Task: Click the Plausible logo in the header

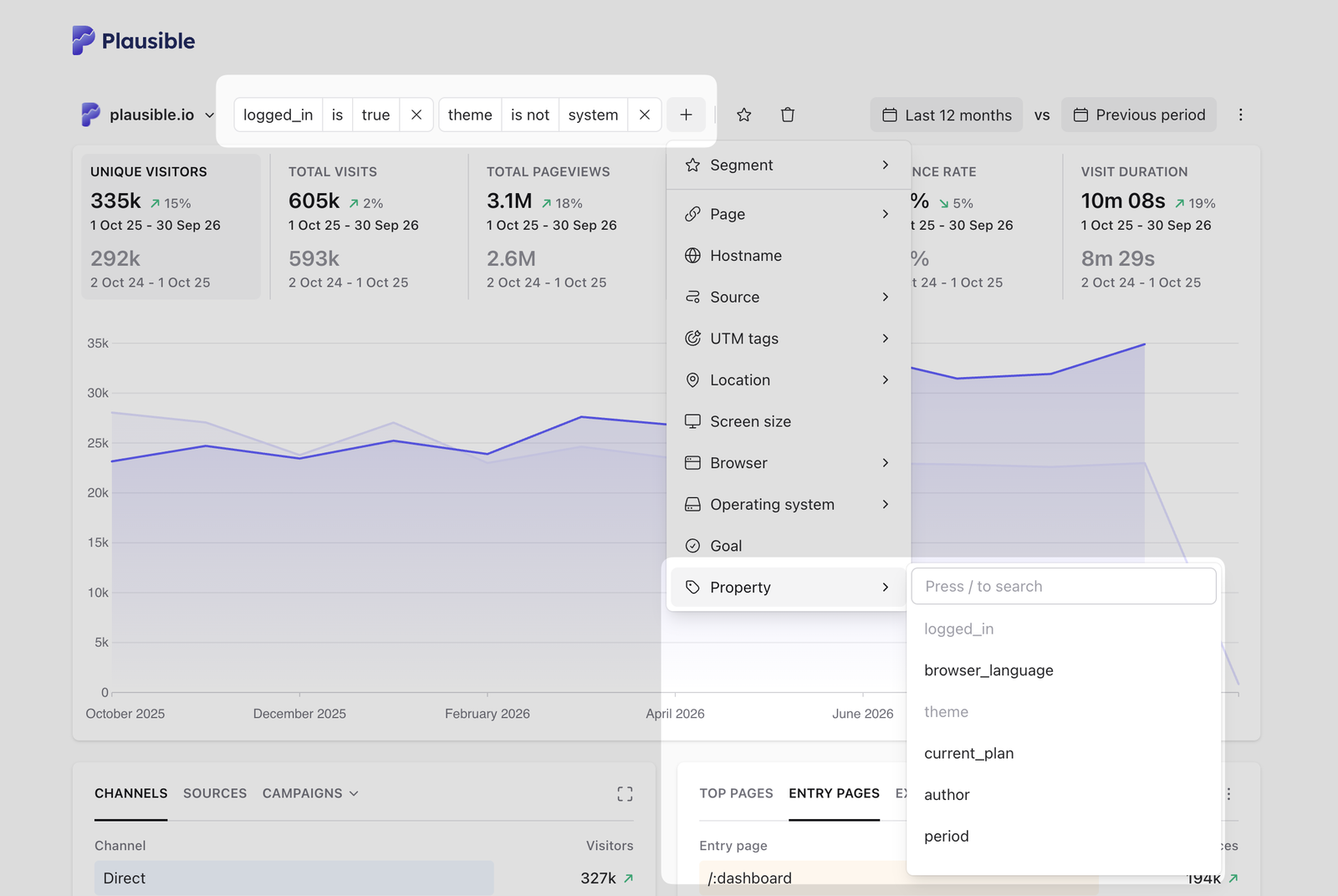Action: tap(133, 40)
